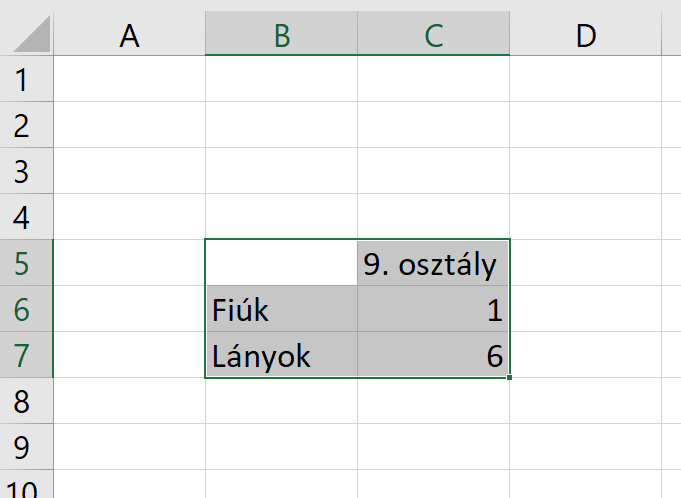Click the "Lányok" cell
This screenshot has height=498, width=681.
[x=281, y=356]
